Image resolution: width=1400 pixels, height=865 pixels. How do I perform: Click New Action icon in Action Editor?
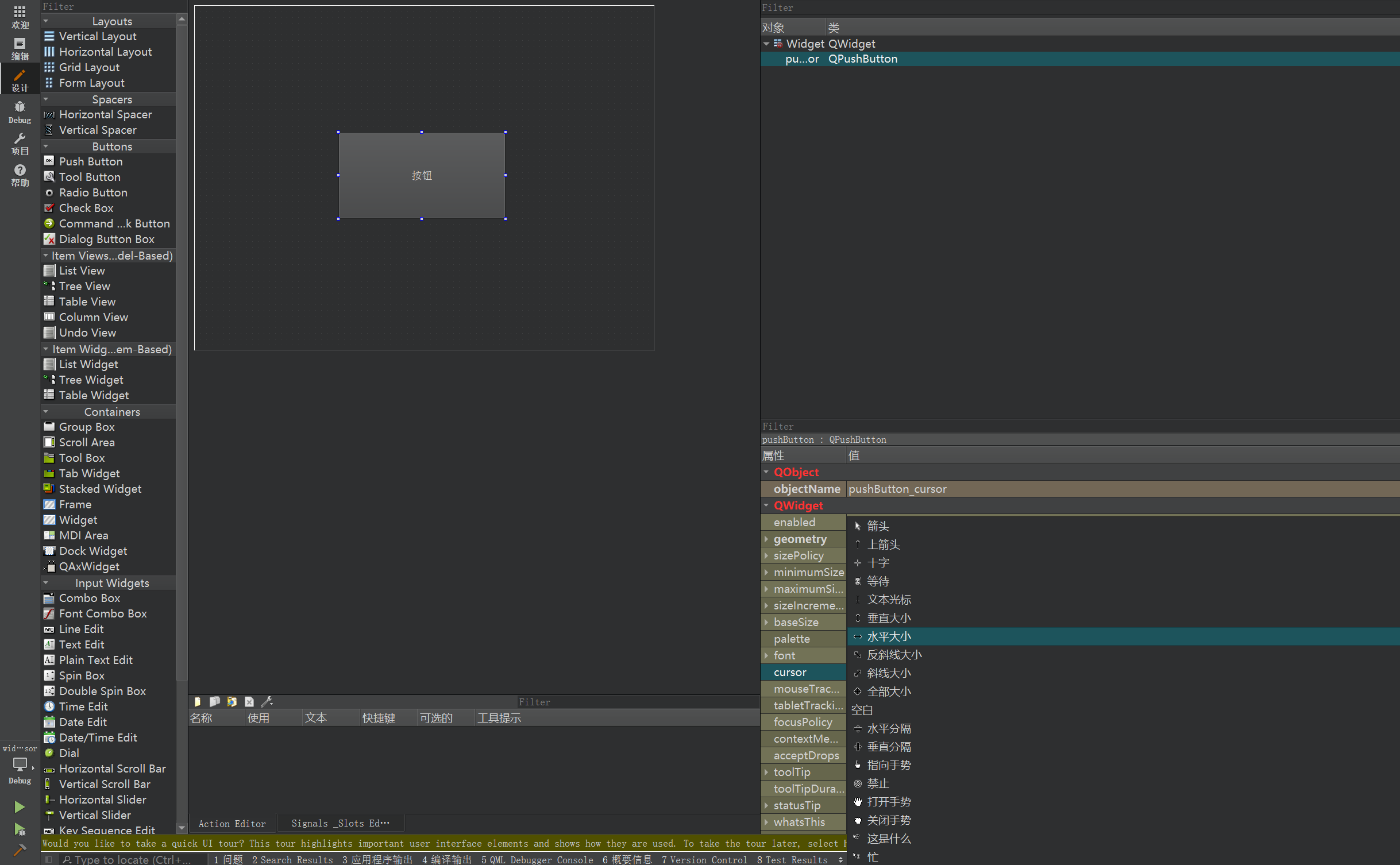pyautogui.click(x=197, y=701)
